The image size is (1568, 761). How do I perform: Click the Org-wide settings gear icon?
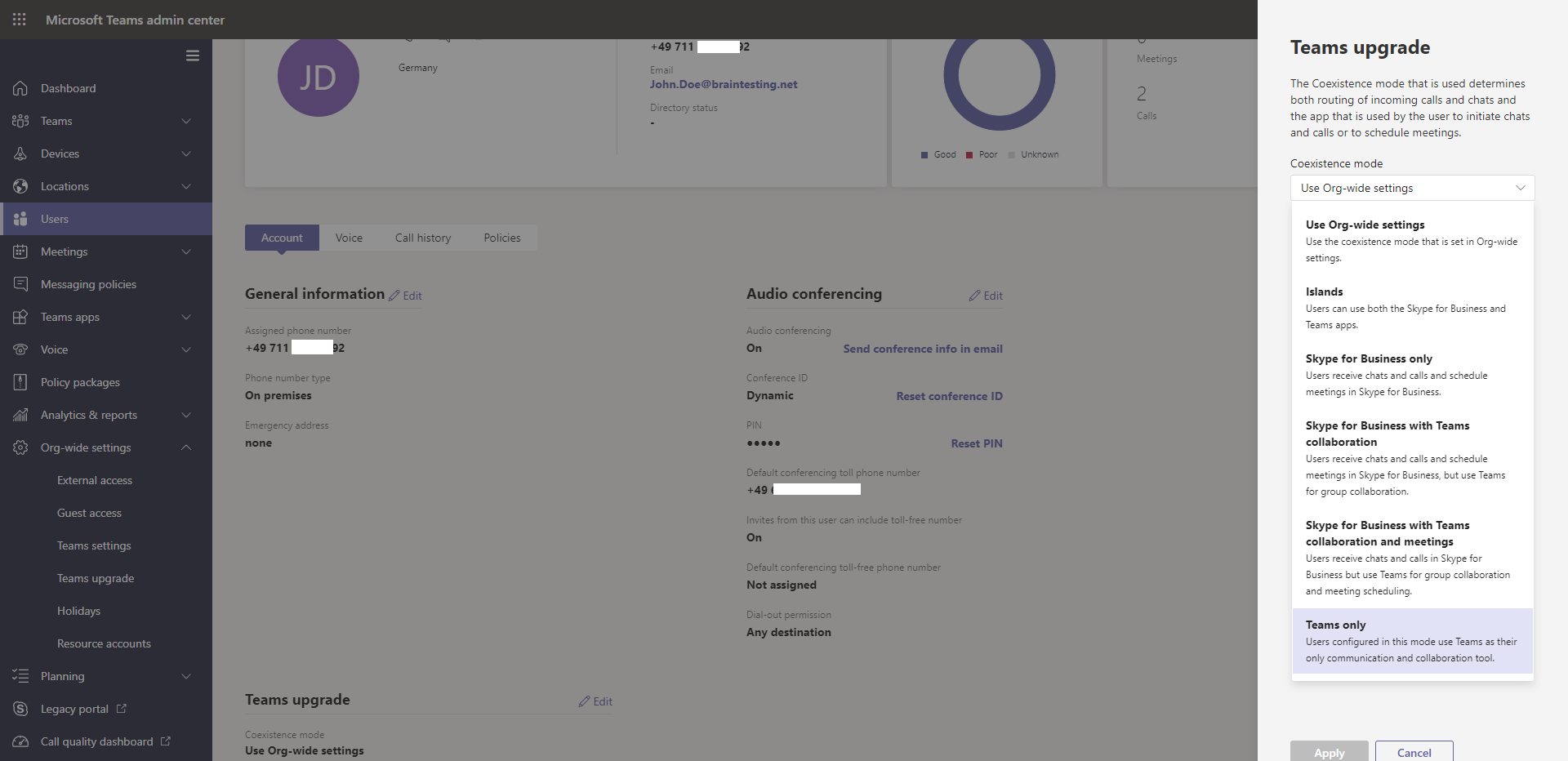point(20,447)
